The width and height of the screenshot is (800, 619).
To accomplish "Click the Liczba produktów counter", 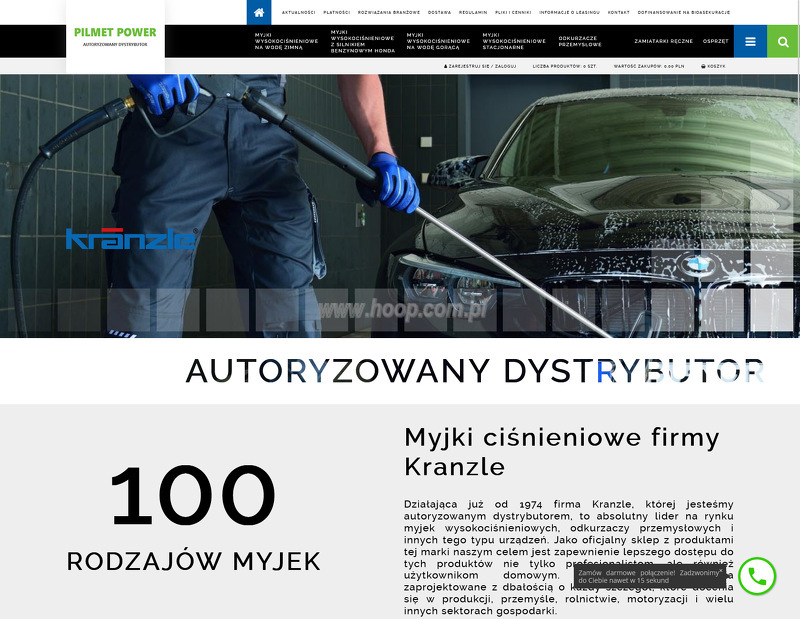I will (x=565, y=66).
